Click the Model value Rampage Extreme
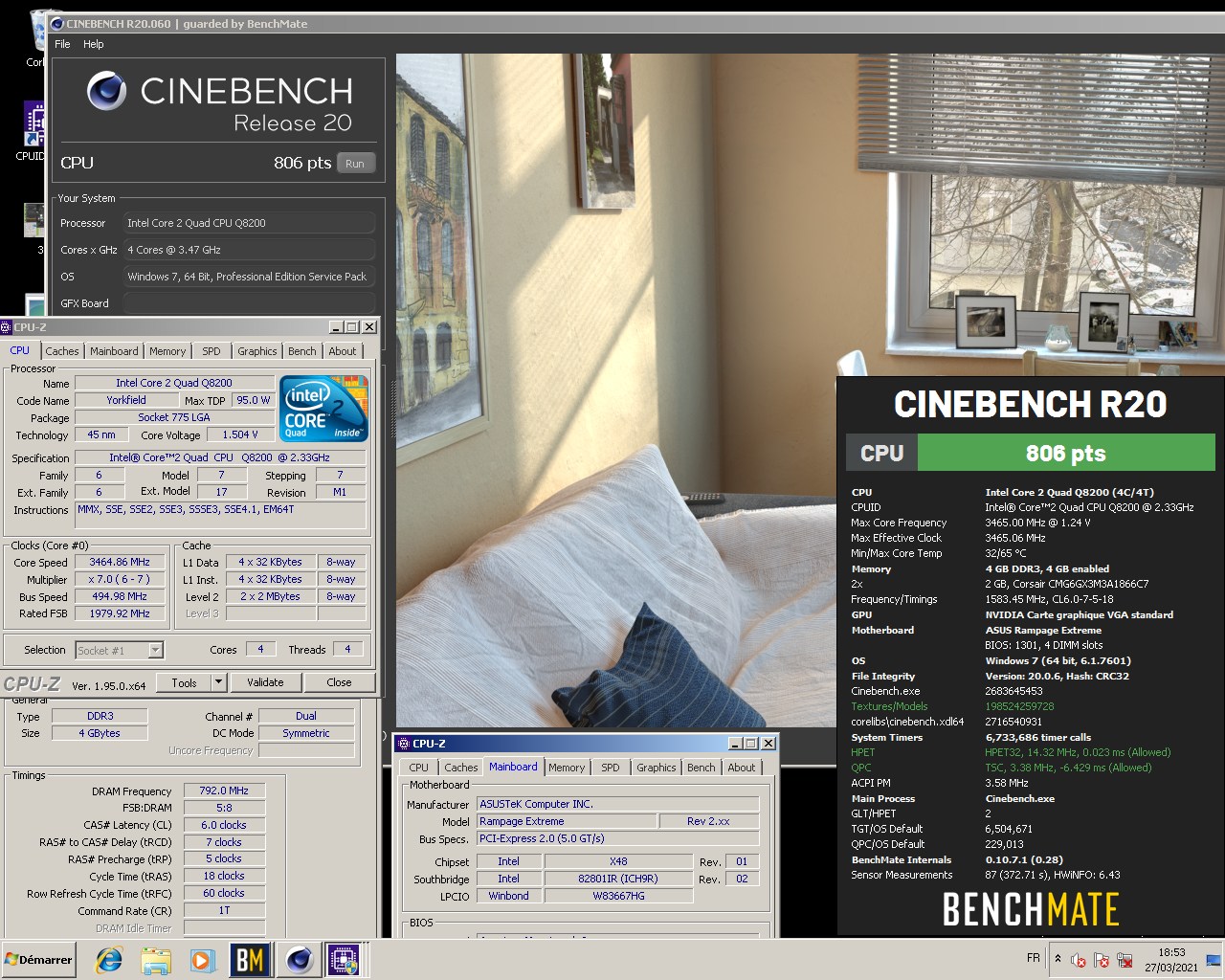The width and height of the screenshot is (1225, 980). click(568, 821)
